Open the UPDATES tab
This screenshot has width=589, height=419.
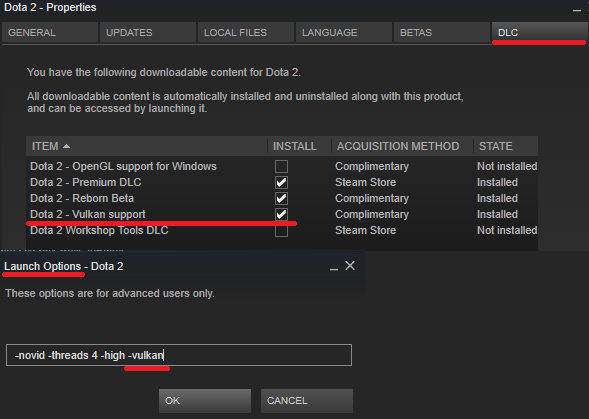[148, 33]
